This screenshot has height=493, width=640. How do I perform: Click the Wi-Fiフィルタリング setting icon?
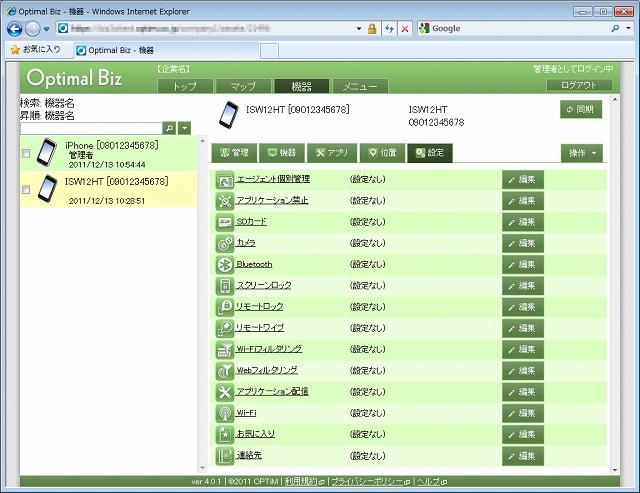pos(224,350)
